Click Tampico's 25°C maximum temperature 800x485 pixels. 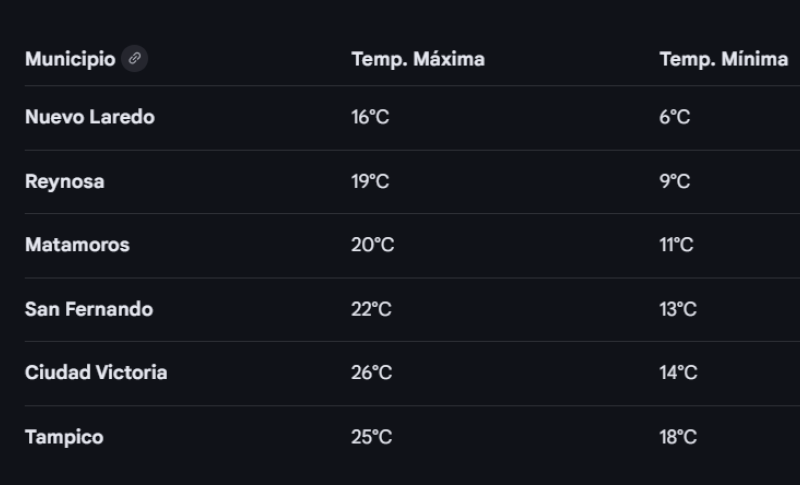tap(371, 437)
